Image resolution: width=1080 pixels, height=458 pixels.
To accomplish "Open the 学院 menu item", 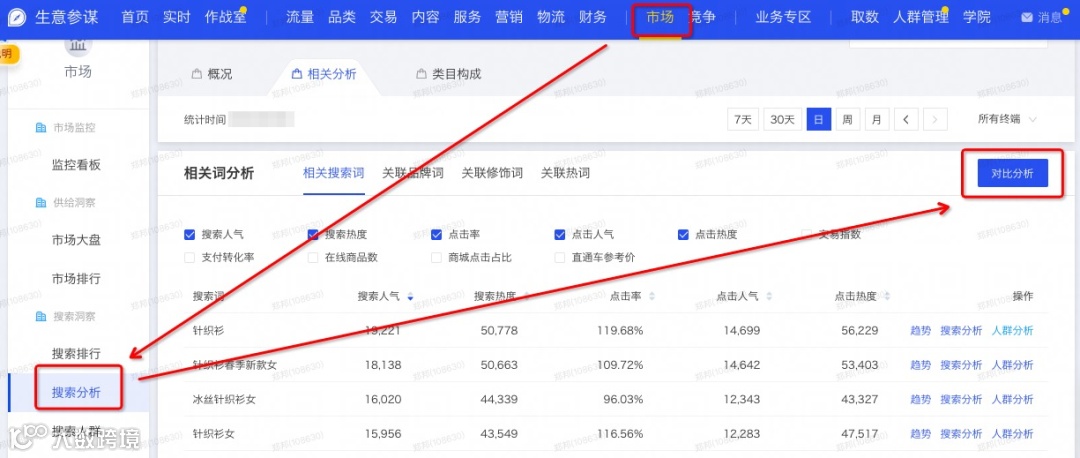I will tap(977, 18).
